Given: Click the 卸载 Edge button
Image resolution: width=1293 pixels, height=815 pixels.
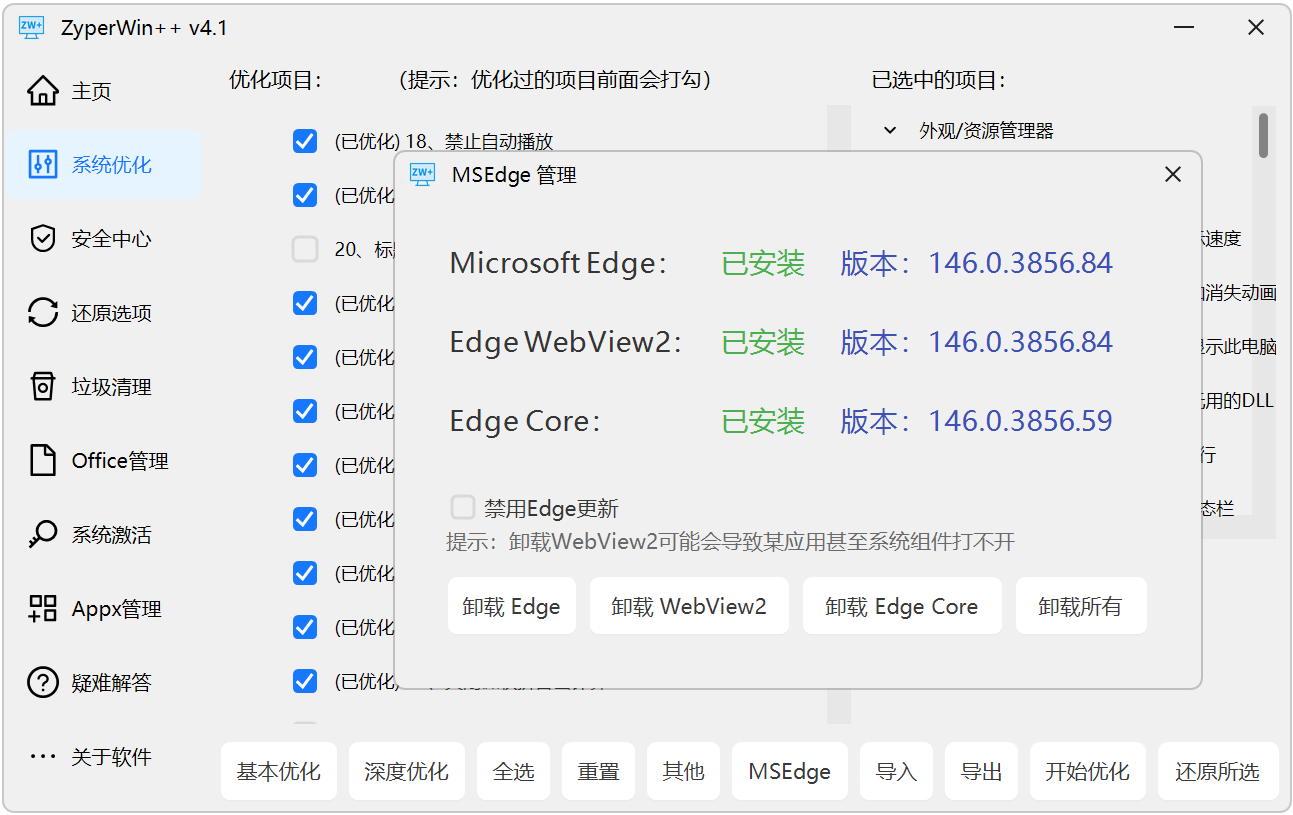Looking at the screenshot, I should [512, 606].
